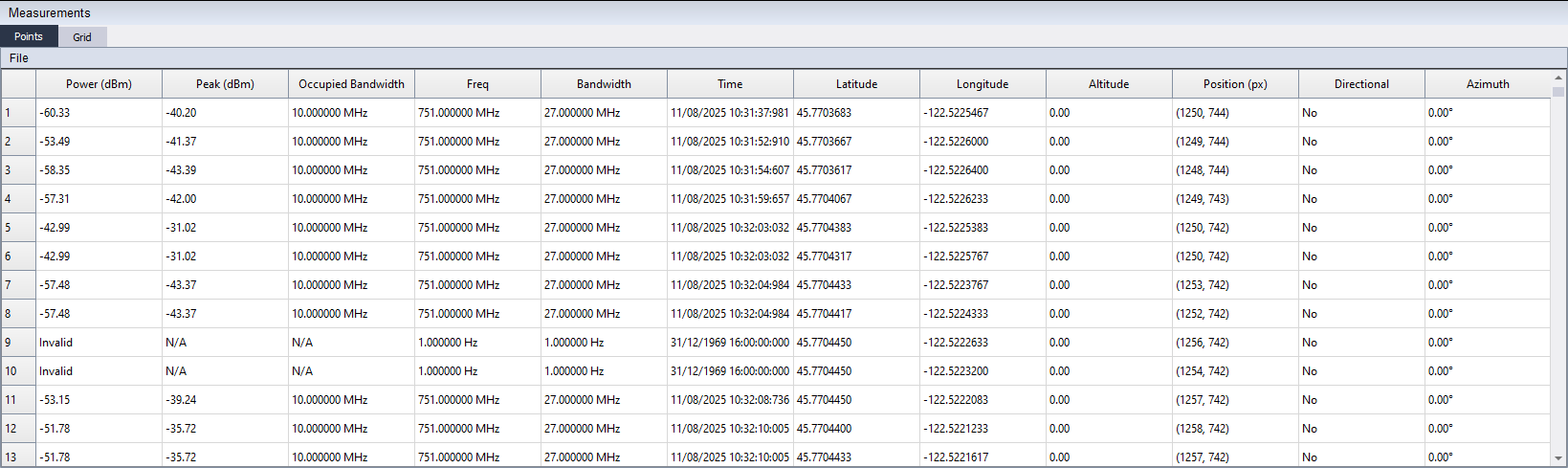Select the power cell -53.49

coord(99,142)
